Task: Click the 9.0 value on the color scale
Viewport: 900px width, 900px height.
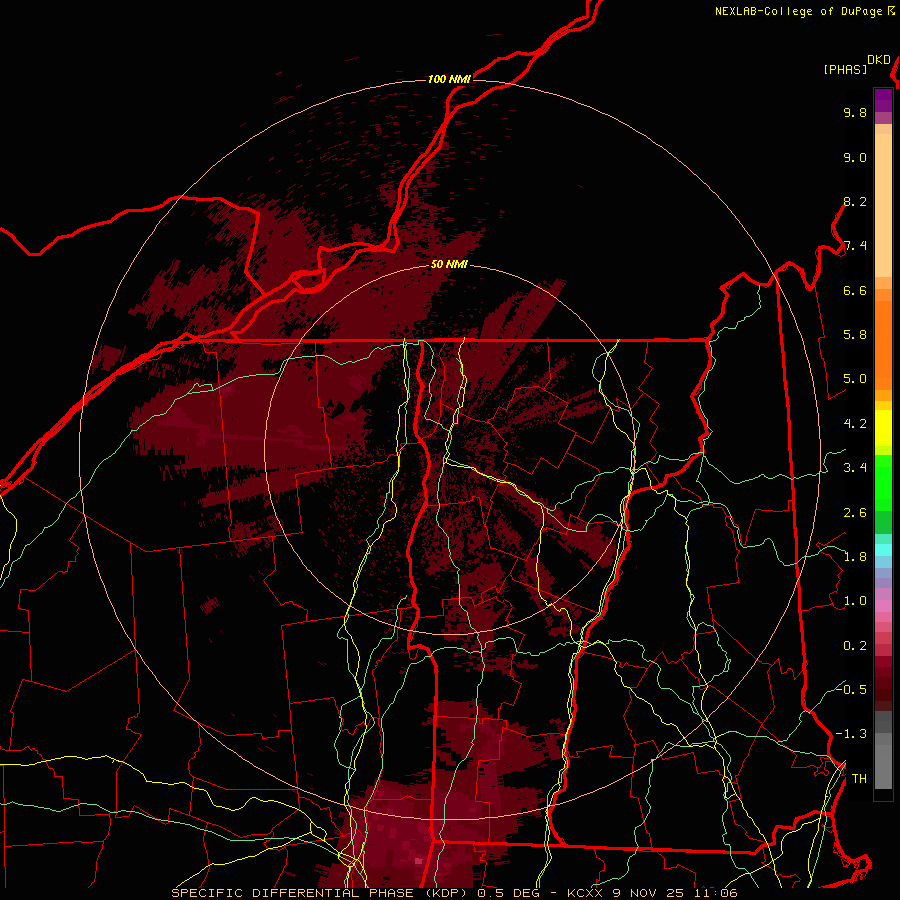Action: pyautogui.click(x=855, y=157)
